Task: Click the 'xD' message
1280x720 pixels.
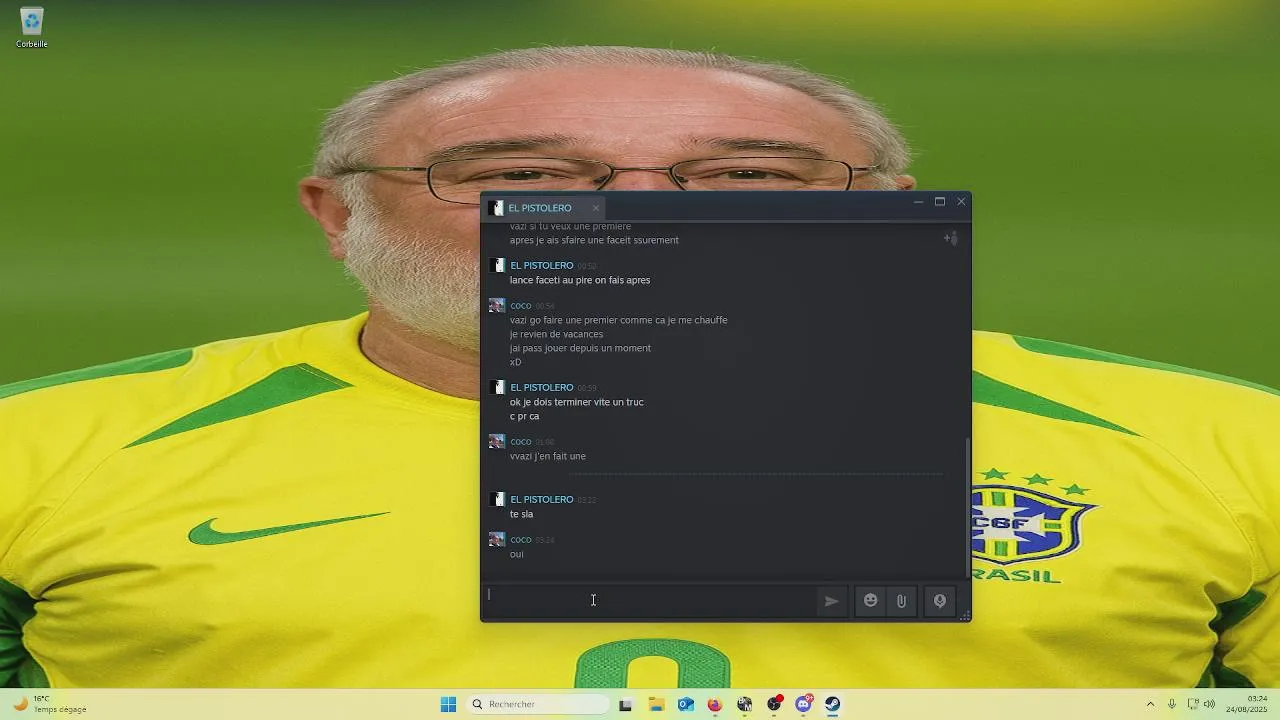Action: click(515, 362)
